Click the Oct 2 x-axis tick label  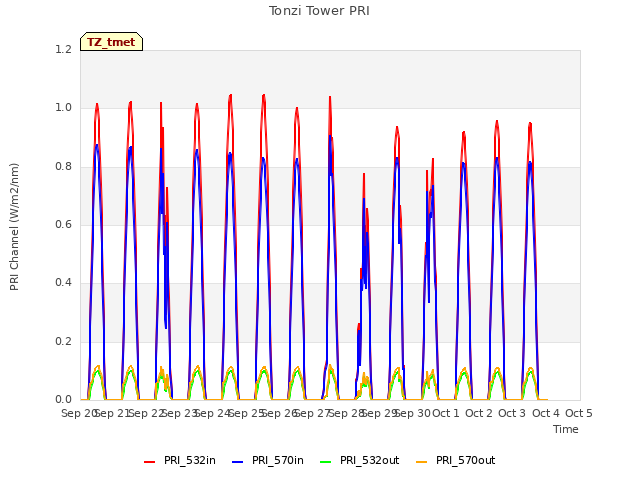(x=479, y=413)
